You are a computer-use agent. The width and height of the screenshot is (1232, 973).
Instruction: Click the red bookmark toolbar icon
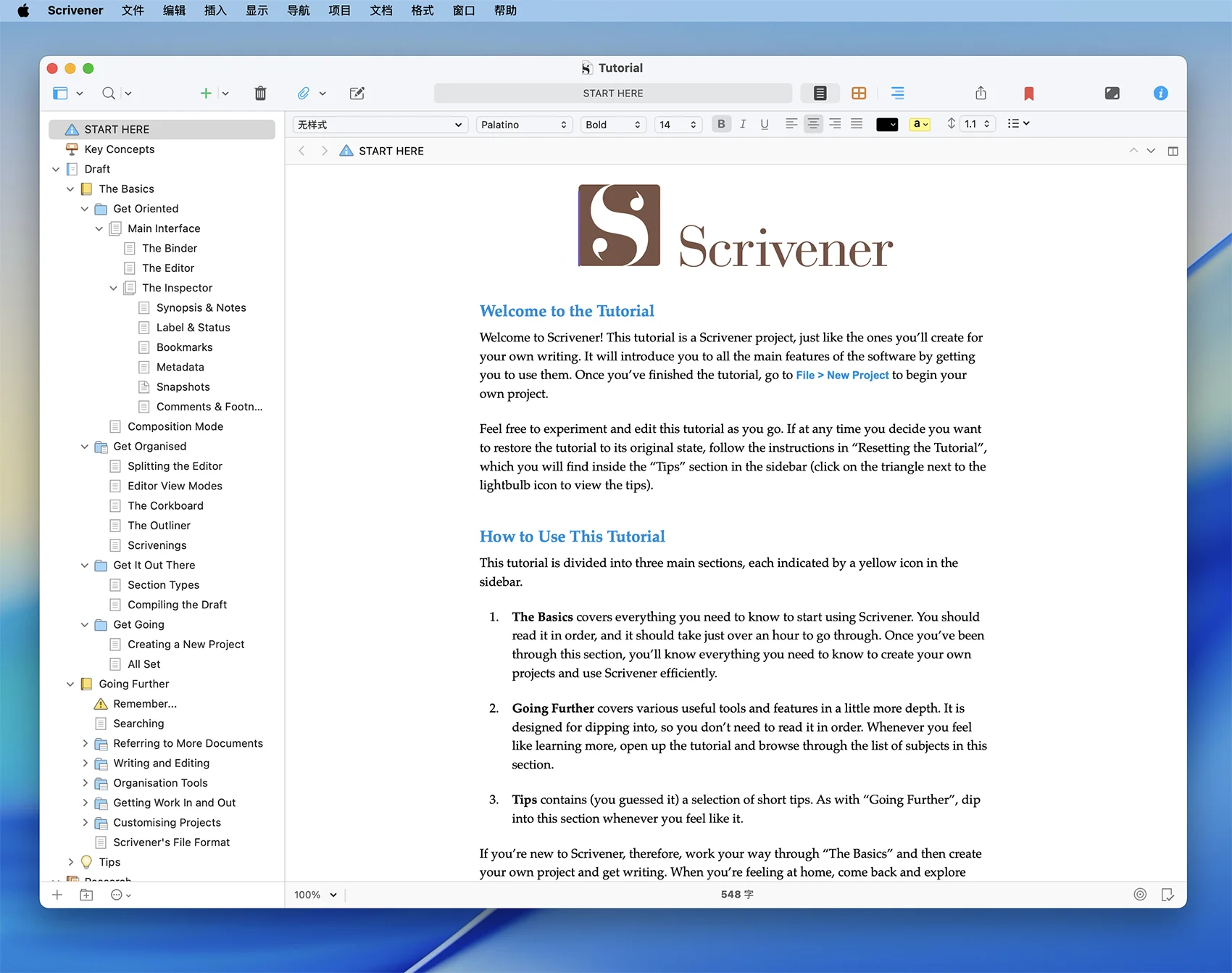coord(1028,93)
